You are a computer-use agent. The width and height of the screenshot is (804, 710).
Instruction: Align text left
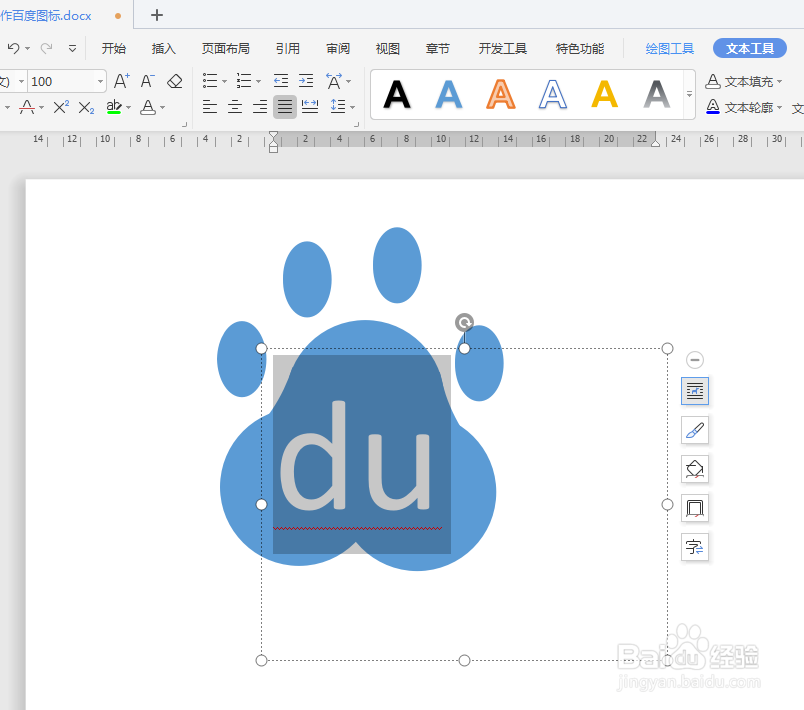pos(210,107)
